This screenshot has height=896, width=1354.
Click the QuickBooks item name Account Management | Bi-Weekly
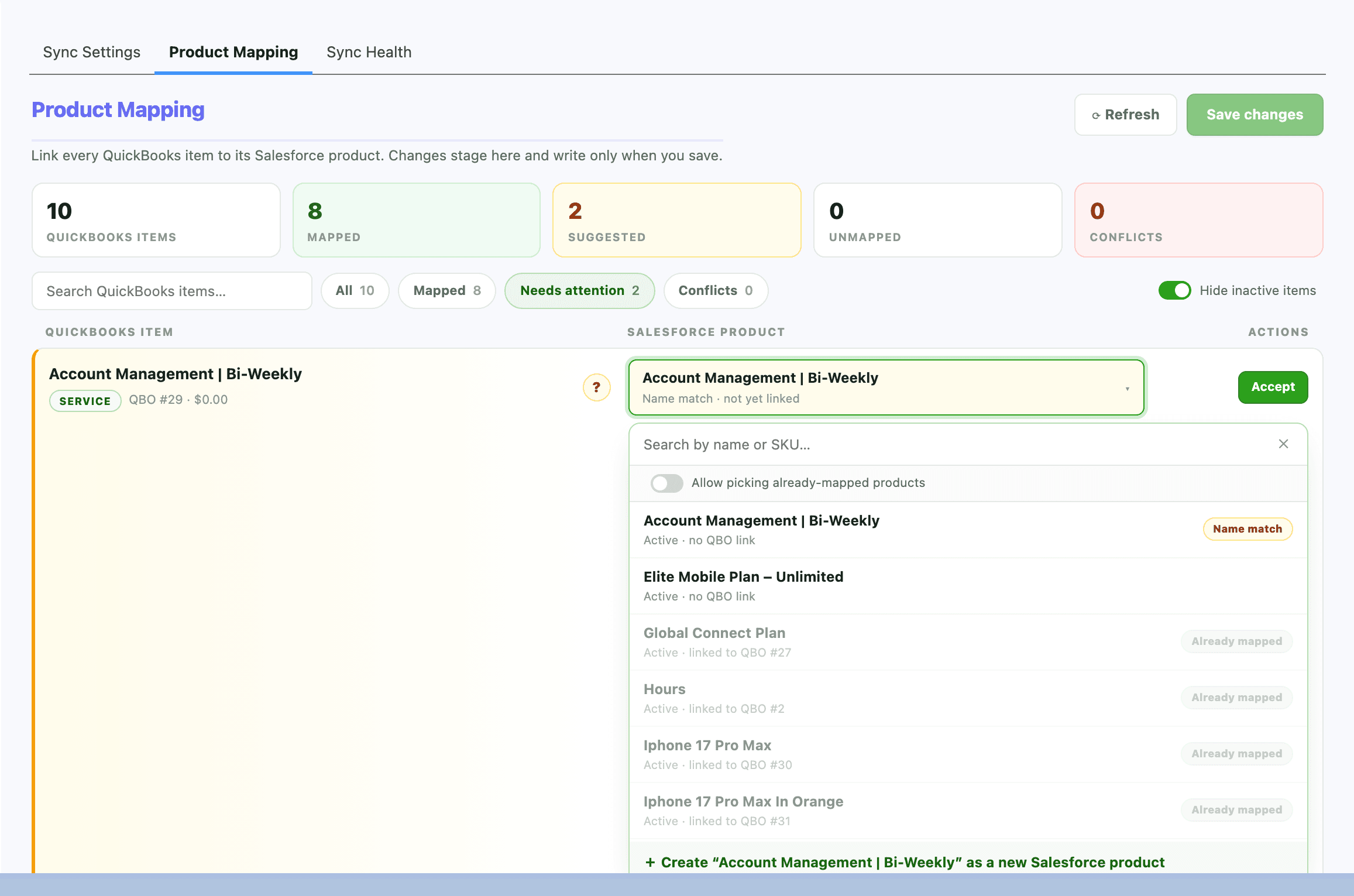tap(176, 374)
